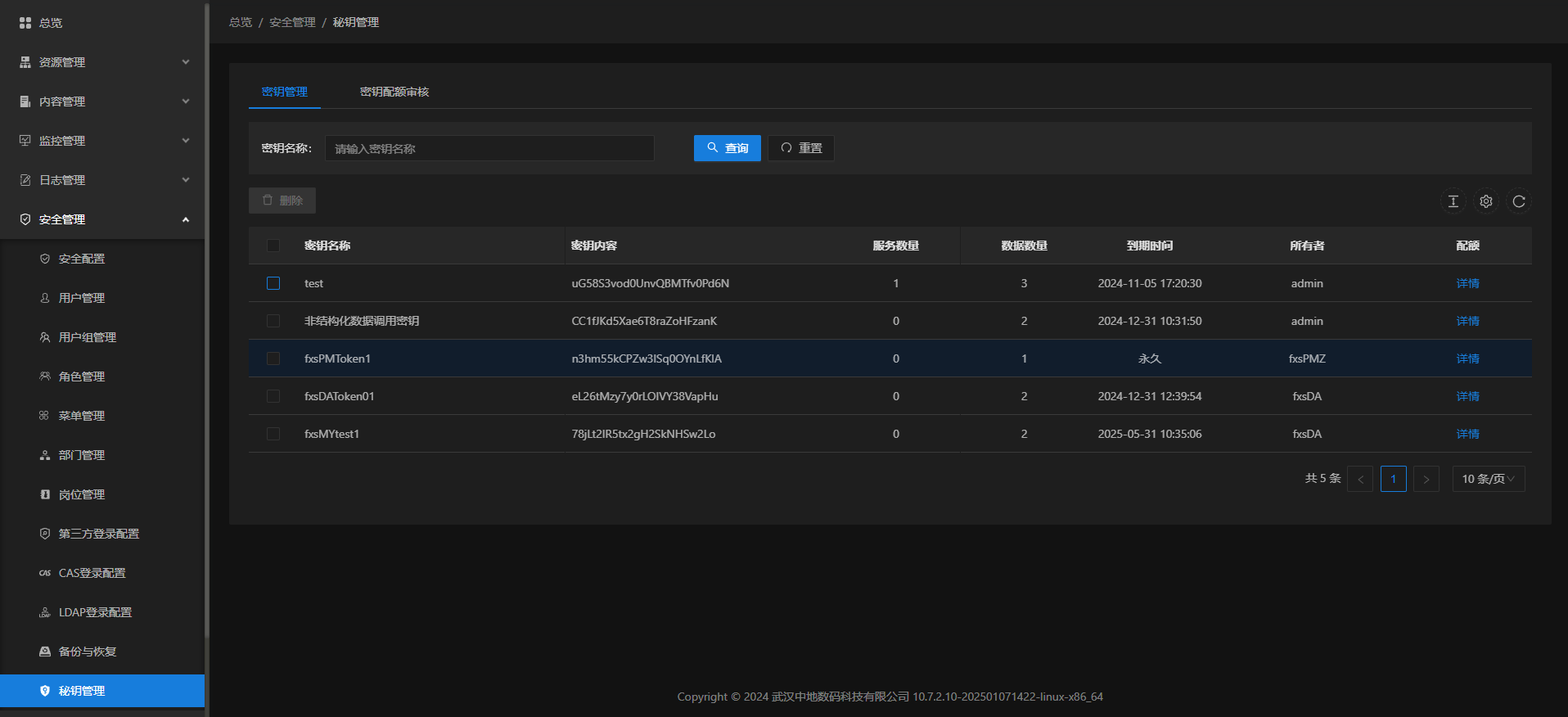1568x717 pixels.
Task: Click the sidebar vertical scrollbar
Action: click(207, 319)
